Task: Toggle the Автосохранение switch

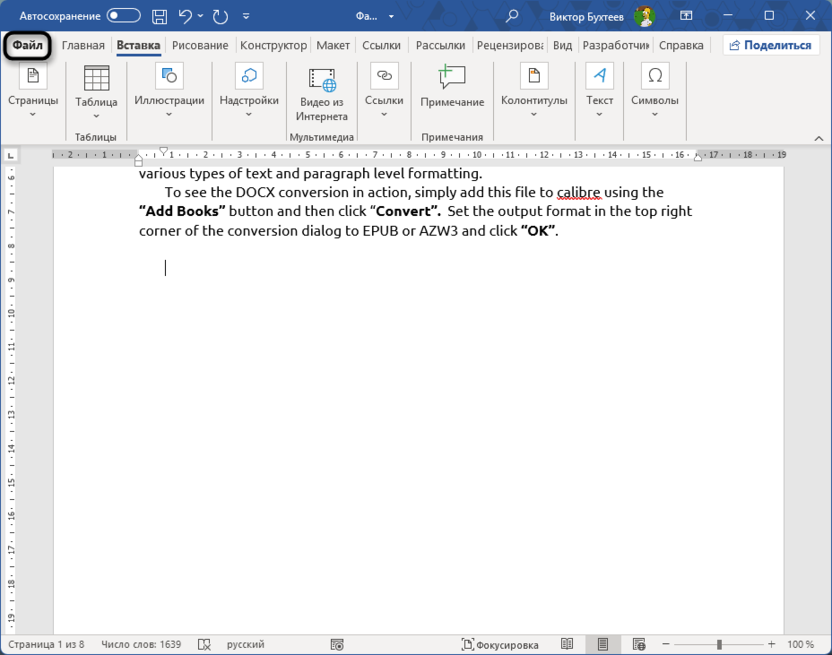Action: pos(124,16)
